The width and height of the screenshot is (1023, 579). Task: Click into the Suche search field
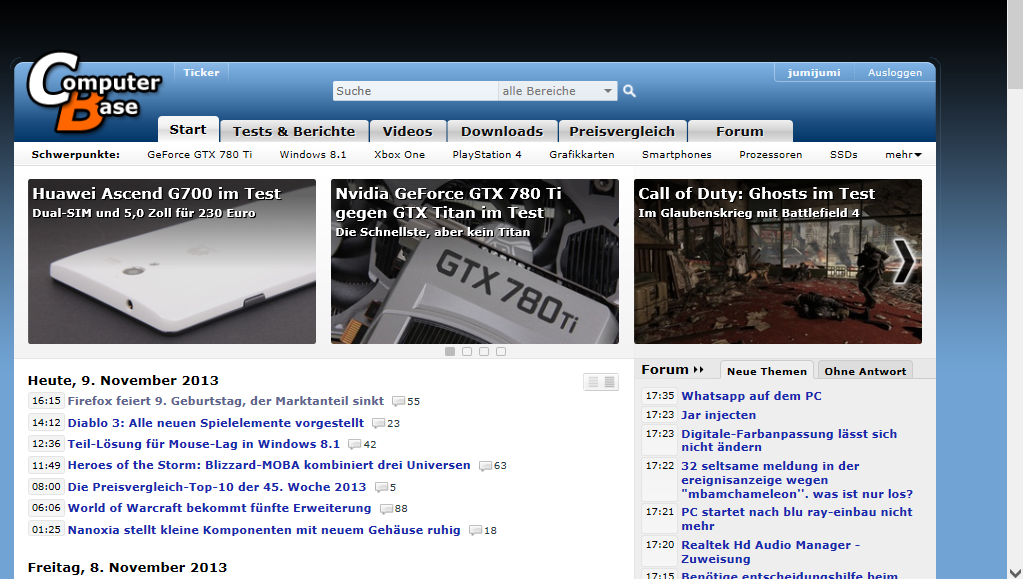[x=416, y=91]
